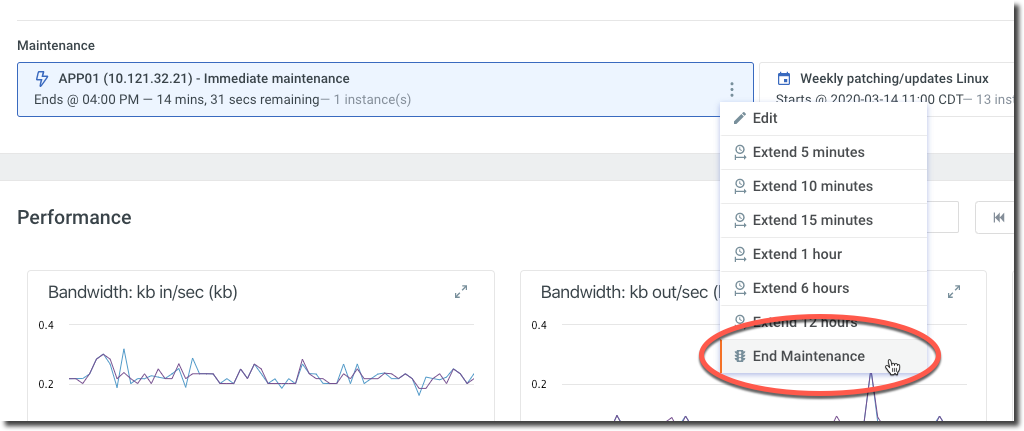This screenshot has width=1024, height=431.
Task: Choose Extend 6 hours entry
Action: tap(800, 288)
